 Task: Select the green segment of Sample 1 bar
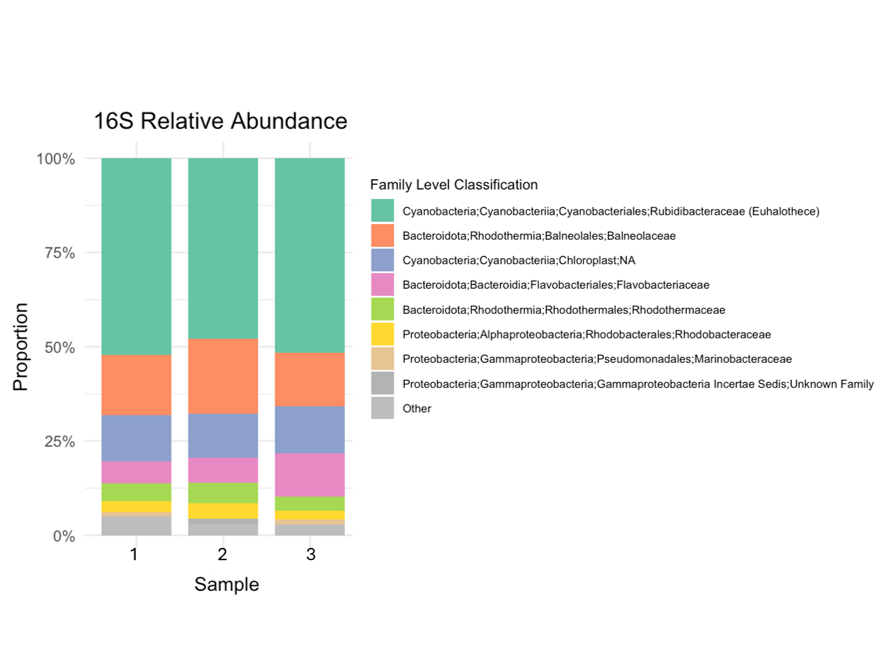click(136, 256)
